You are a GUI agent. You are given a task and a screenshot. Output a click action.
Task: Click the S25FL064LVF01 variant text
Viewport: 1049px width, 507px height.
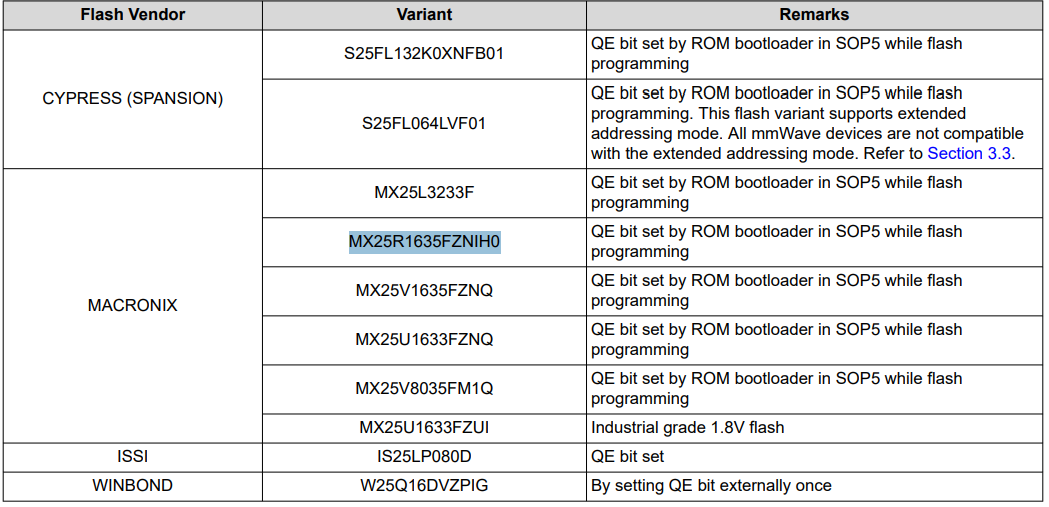pos(424,124)
